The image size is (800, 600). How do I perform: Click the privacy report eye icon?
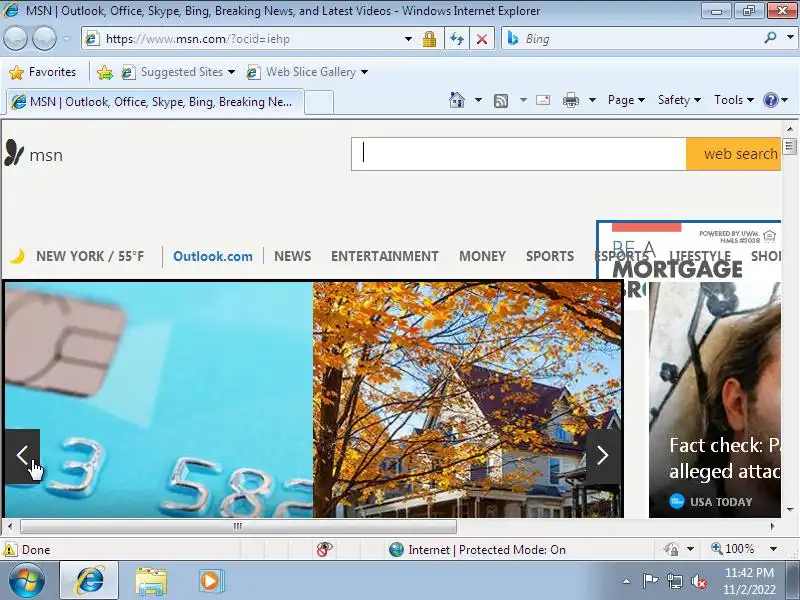pos(324,549)
